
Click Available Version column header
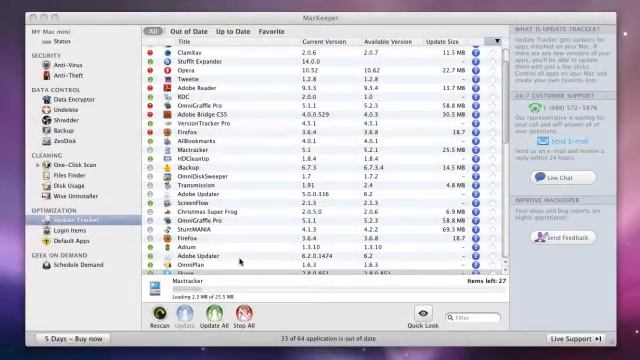388,42
